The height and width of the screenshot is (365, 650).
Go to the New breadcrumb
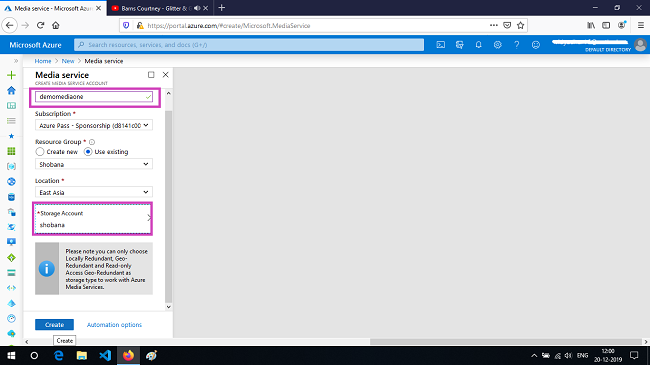tap(68, 61)
